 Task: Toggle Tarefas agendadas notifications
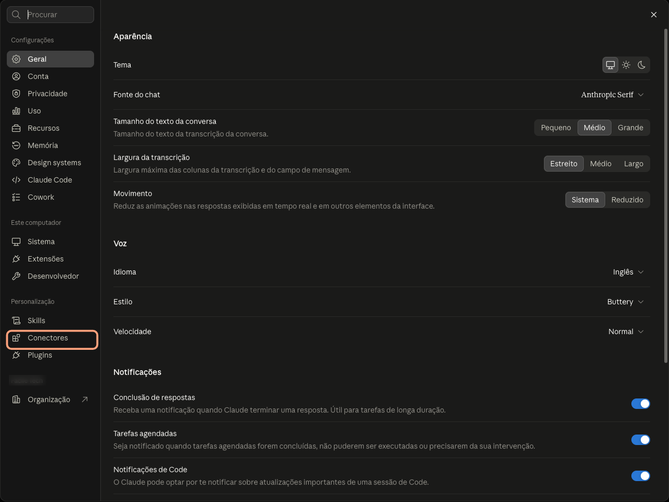(x=640, y=440)
